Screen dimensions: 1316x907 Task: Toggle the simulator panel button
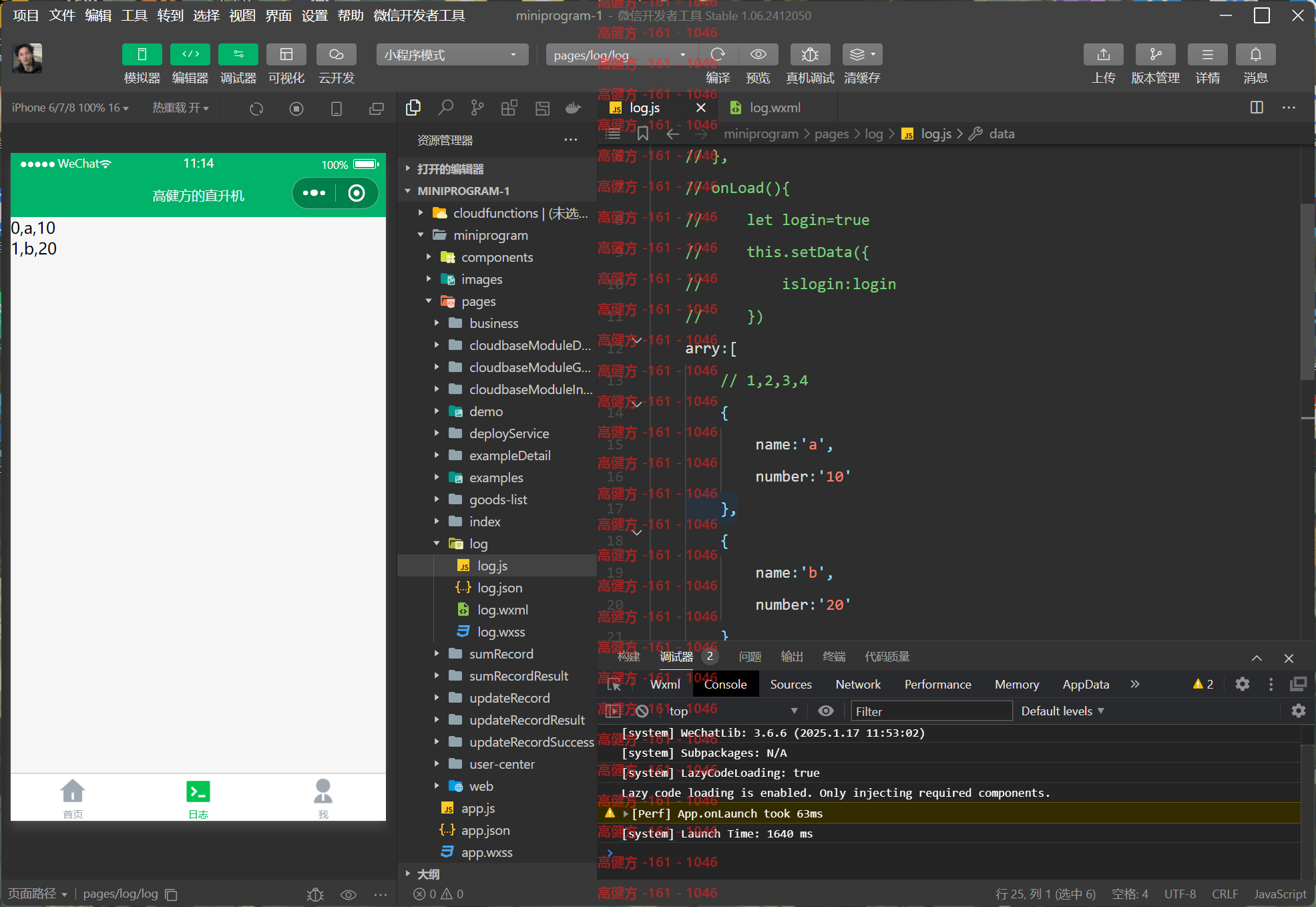142,55
